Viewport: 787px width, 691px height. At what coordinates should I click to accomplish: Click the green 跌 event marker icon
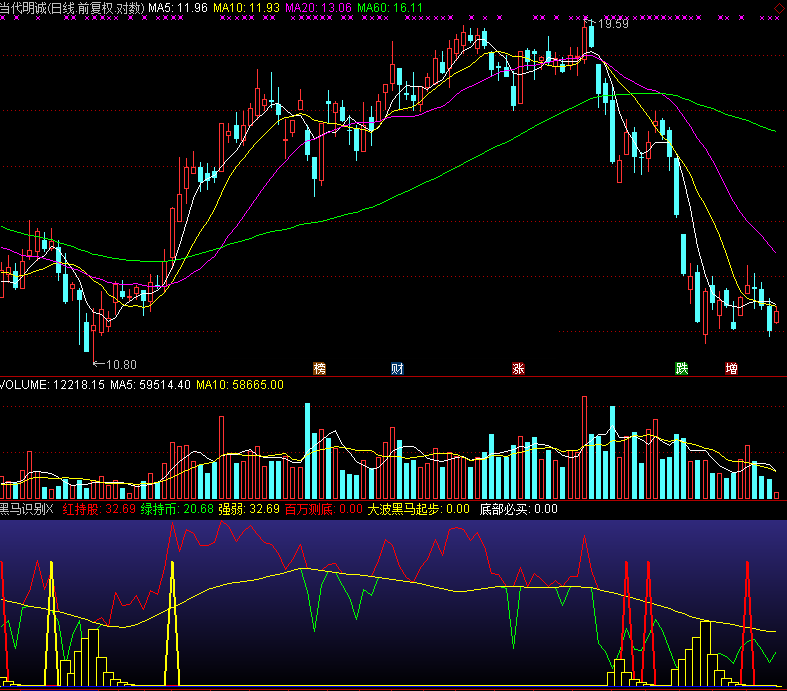(681, 369)
